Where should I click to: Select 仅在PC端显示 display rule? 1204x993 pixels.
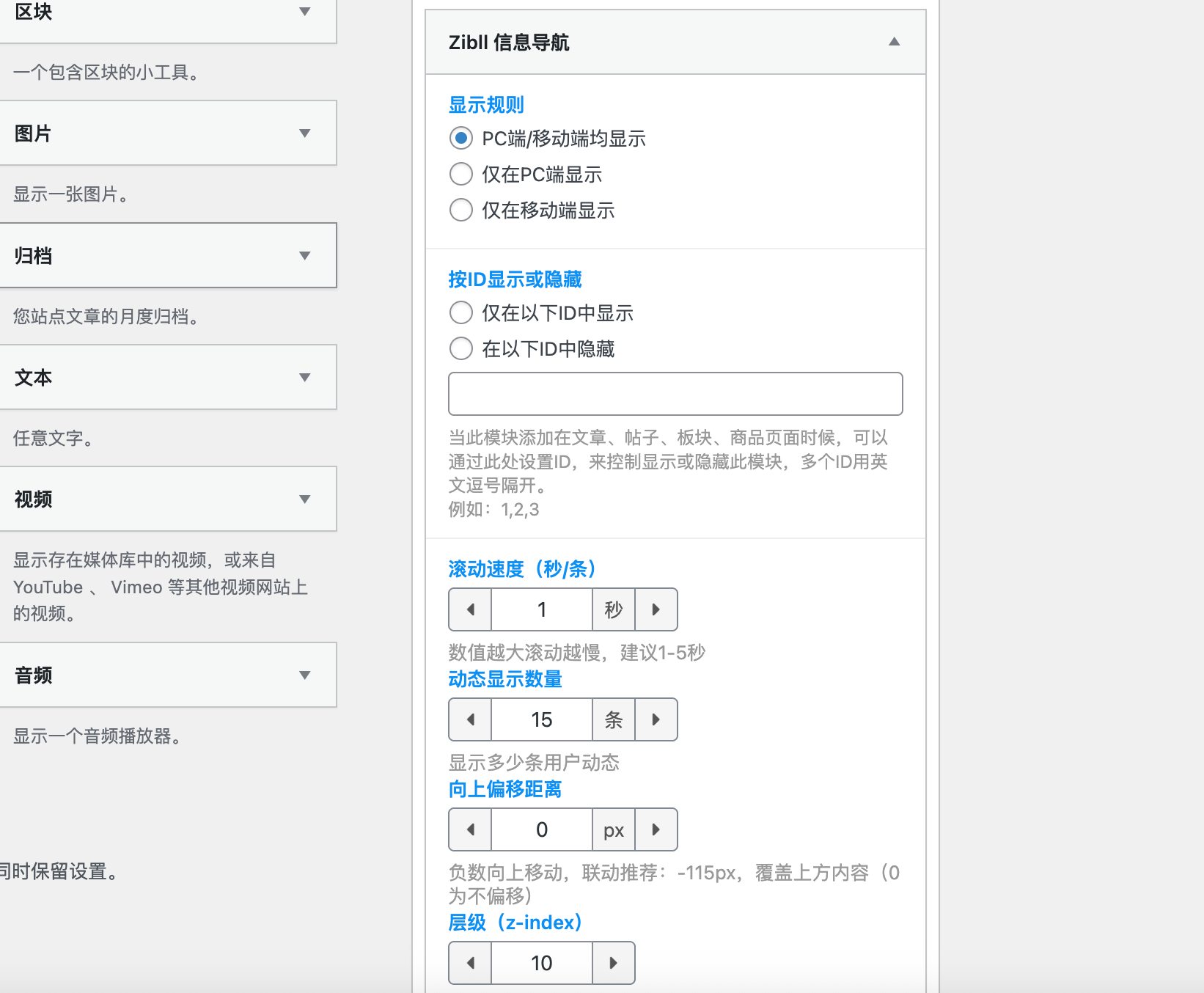461,174
